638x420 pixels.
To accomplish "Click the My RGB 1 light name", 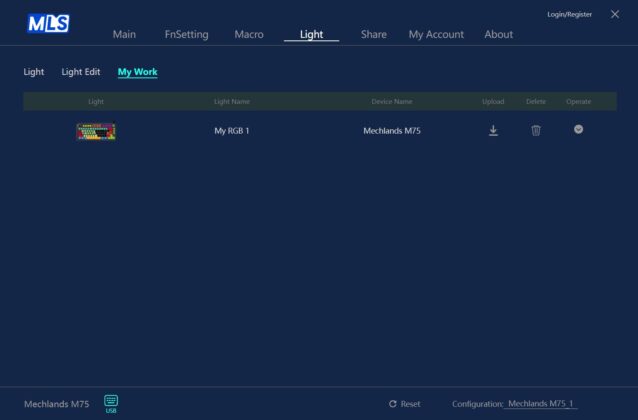I will coord(232,131).
